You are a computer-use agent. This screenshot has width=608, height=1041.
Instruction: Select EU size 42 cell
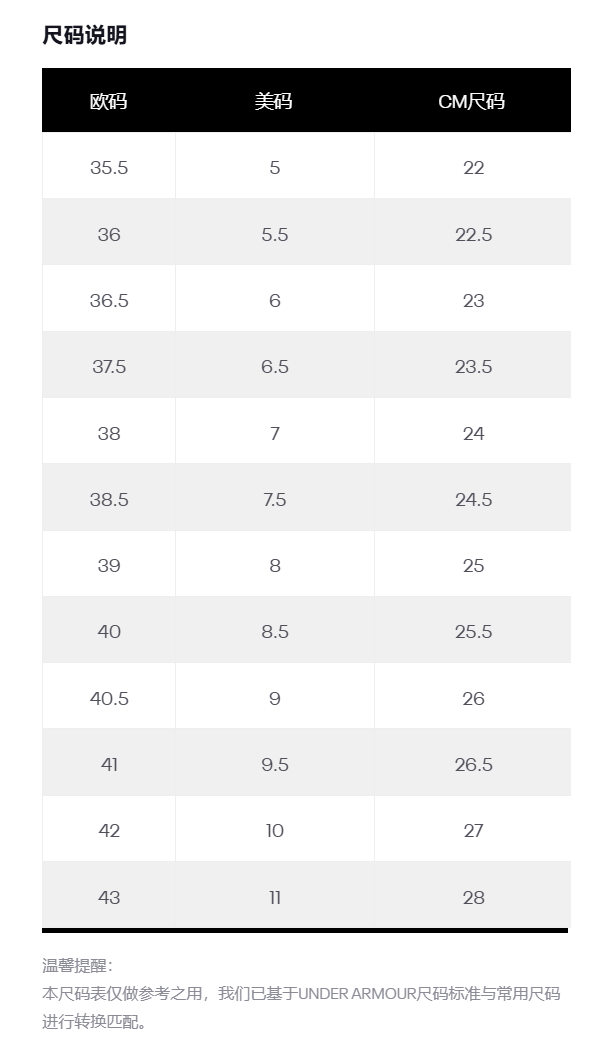pyautogui.click(x=109, y=830)
